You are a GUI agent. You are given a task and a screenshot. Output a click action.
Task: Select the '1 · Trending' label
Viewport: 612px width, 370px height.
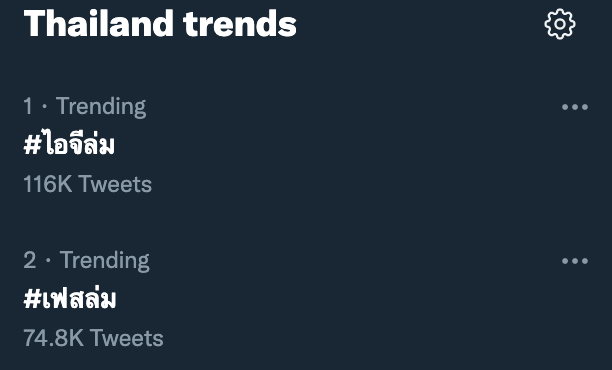coord(85,106)
